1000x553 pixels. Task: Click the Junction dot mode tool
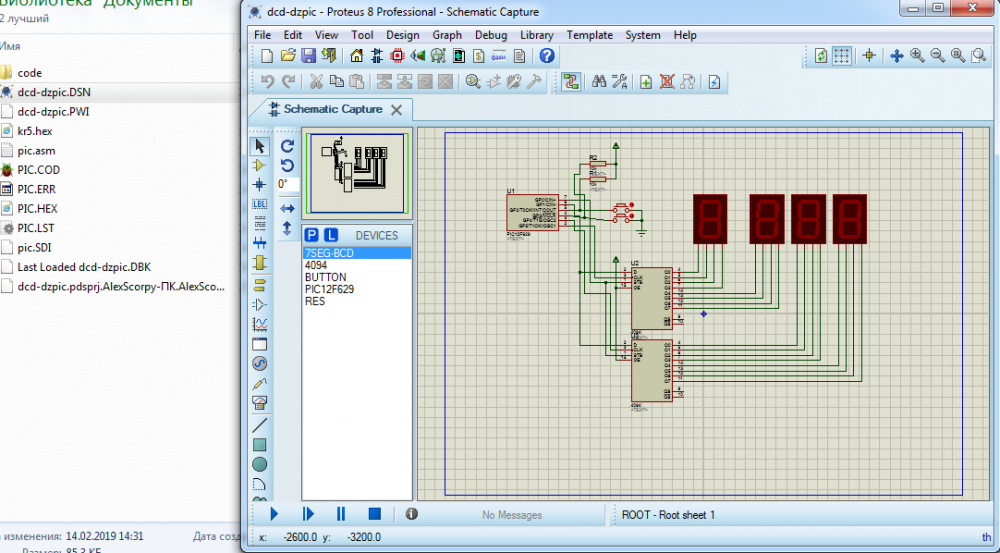(x=260, y=185)
